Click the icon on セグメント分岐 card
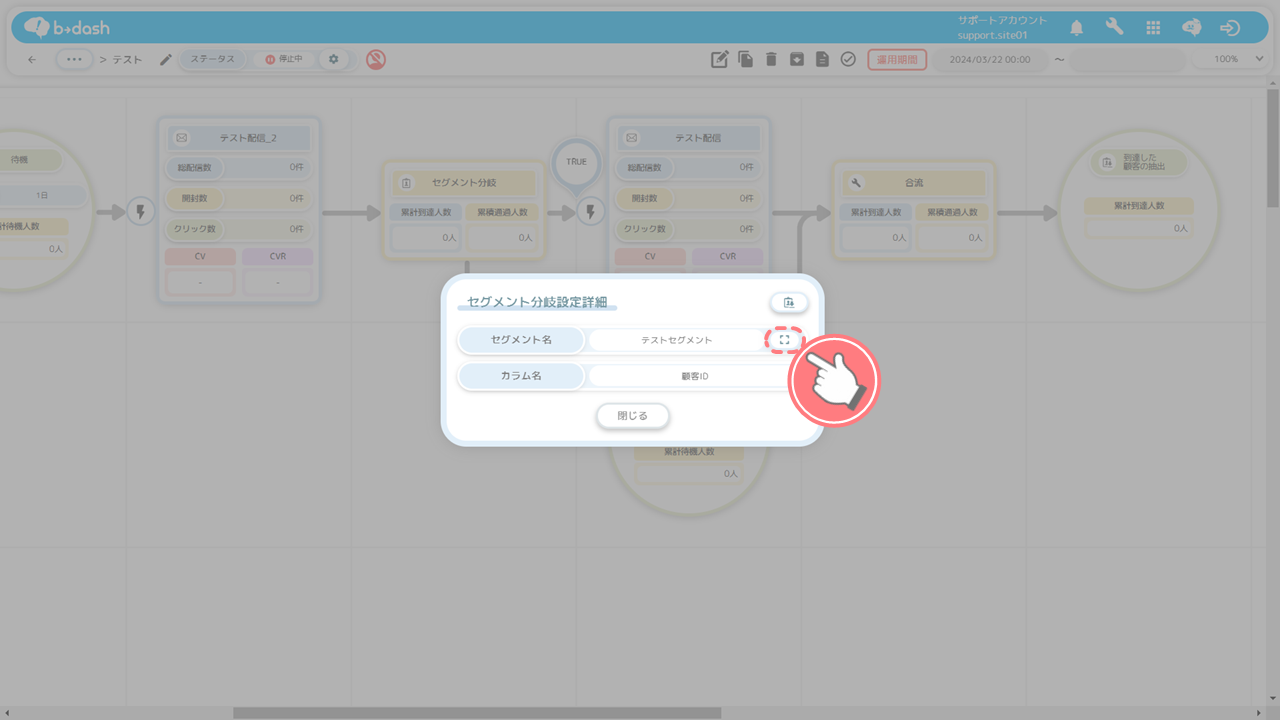 [x=407, y=183]
